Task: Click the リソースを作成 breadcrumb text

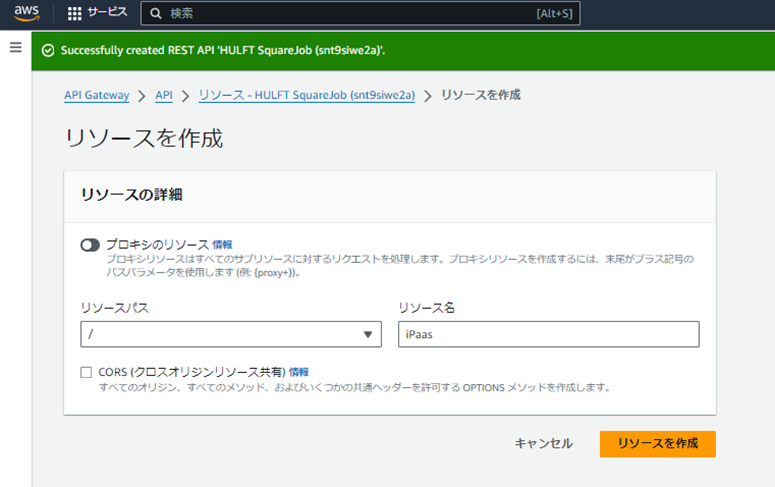Action: point(480,95)
